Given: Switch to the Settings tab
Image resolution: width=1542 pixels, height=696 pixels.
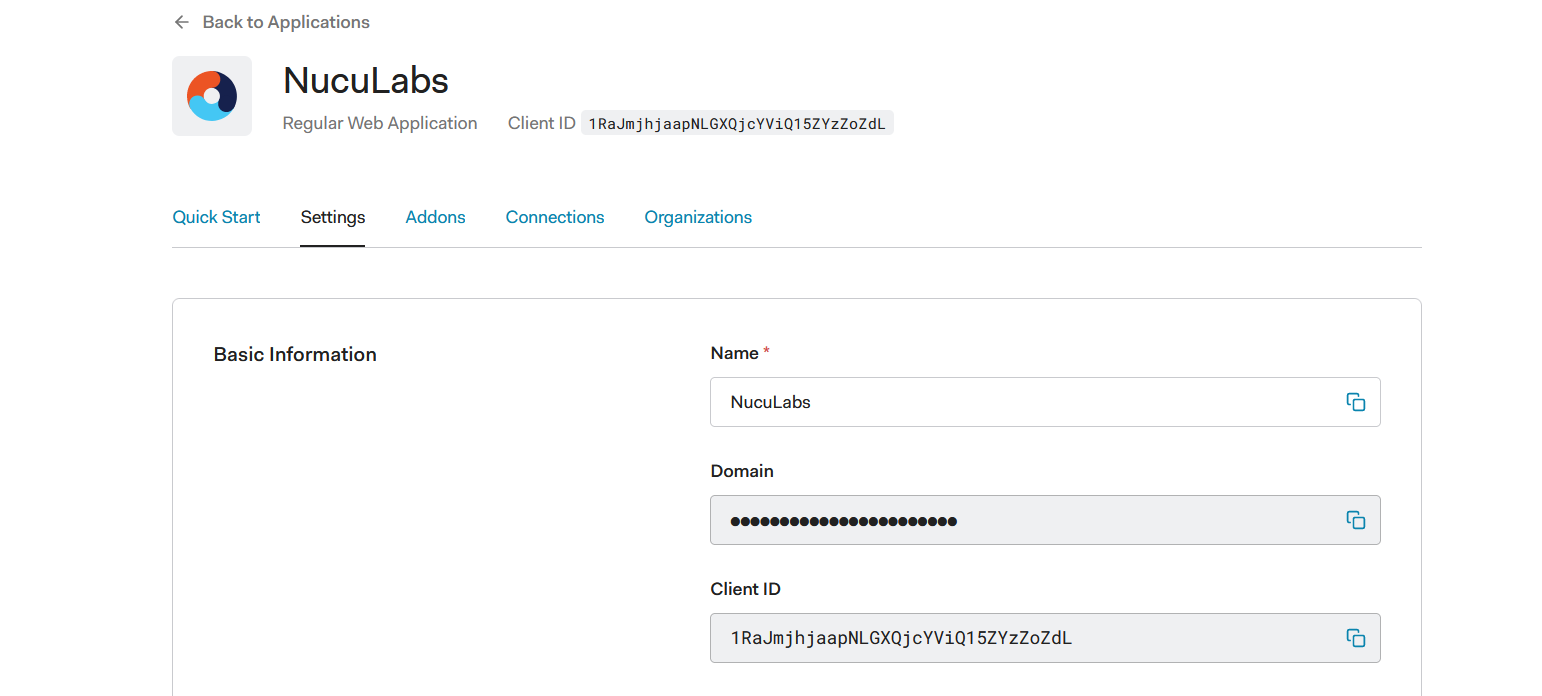Looking at the screenshot, I should (x=333, y=217).
